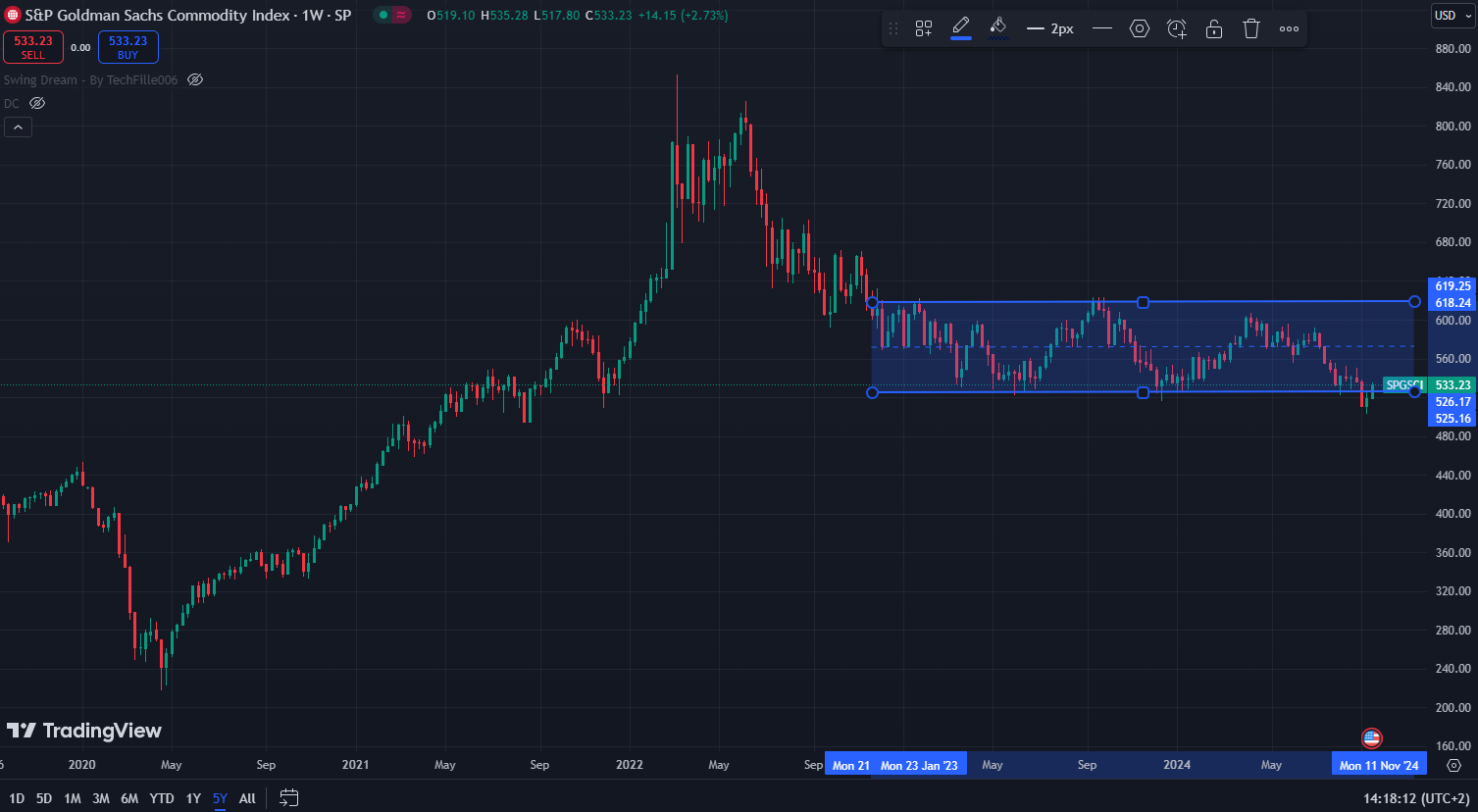Click the 533.23 SELL button
Viewport: 1478px width, 812px height.
[x=33, y=47]
